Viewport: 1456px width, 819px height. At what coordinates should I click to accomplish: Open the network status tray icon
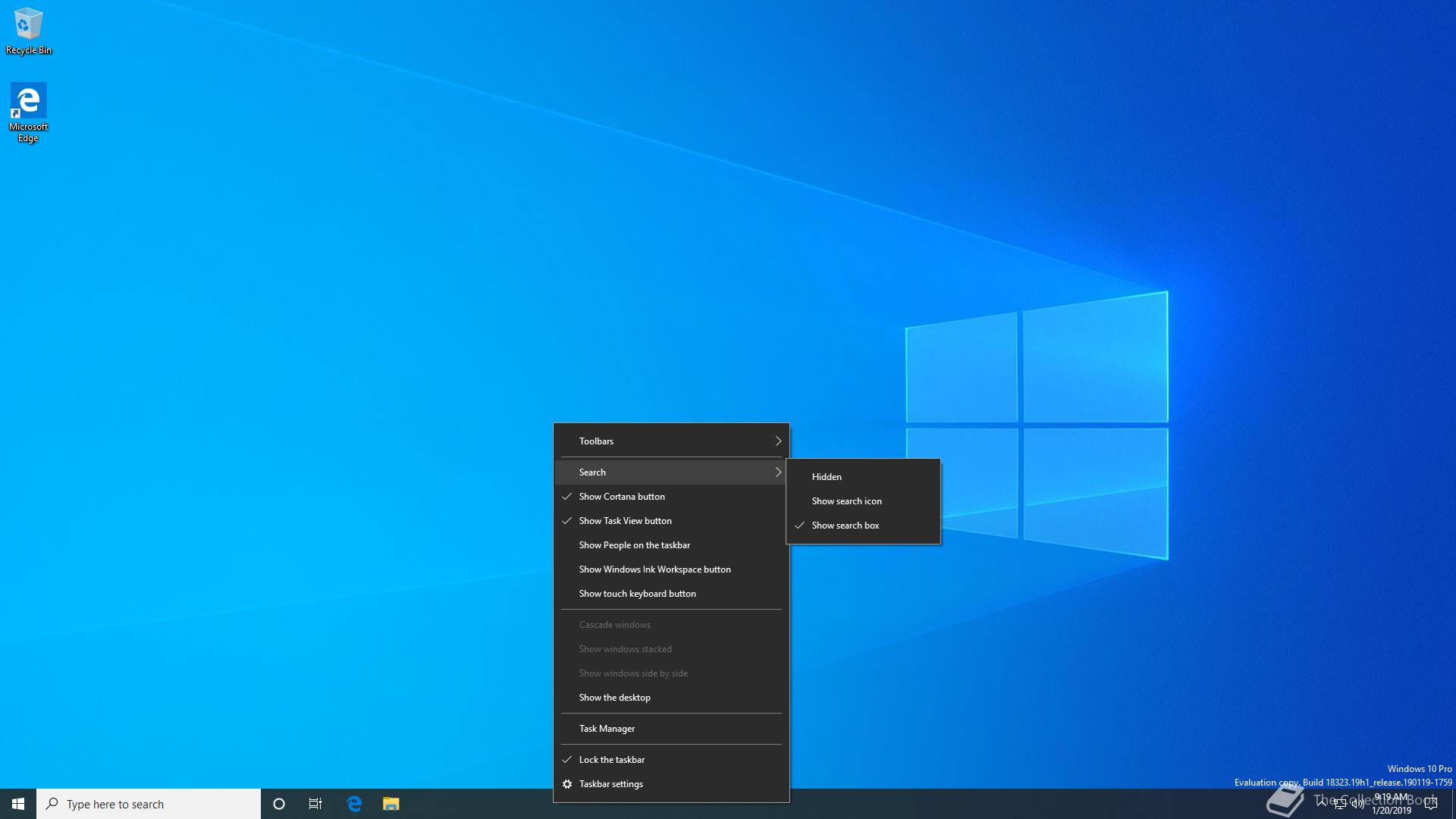click(x=1340, y=804)
